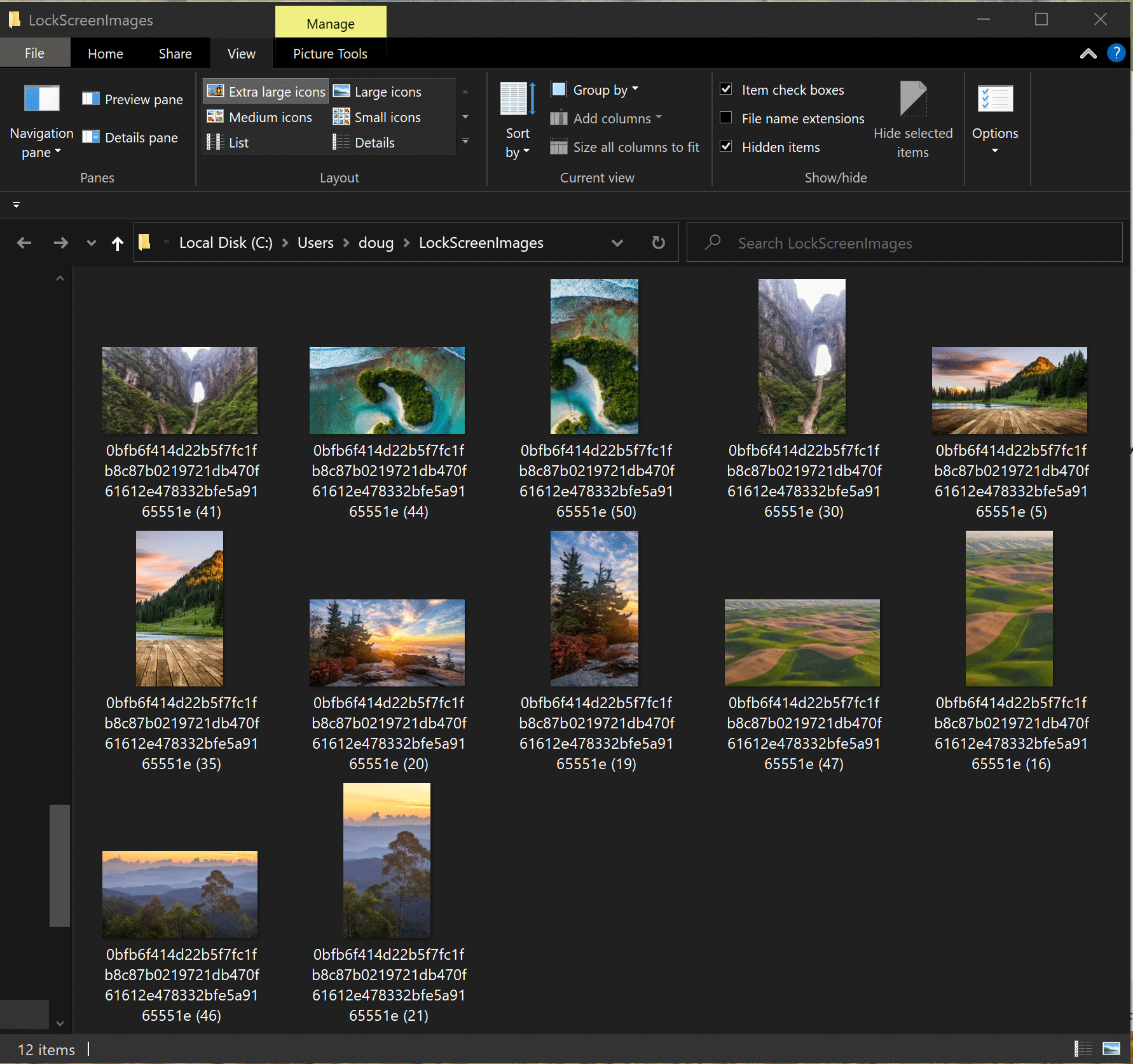Screen dimensions: 1133x1064
Task: Select the View ribbon tab
Action: (242, 53)
